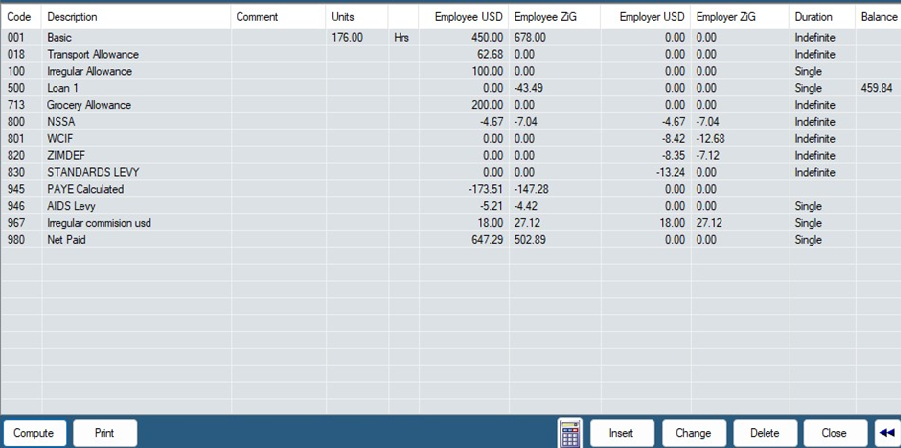This screenshot has height=448, width=901.
Task: Click the Units column header
Action: pos(357,17)
